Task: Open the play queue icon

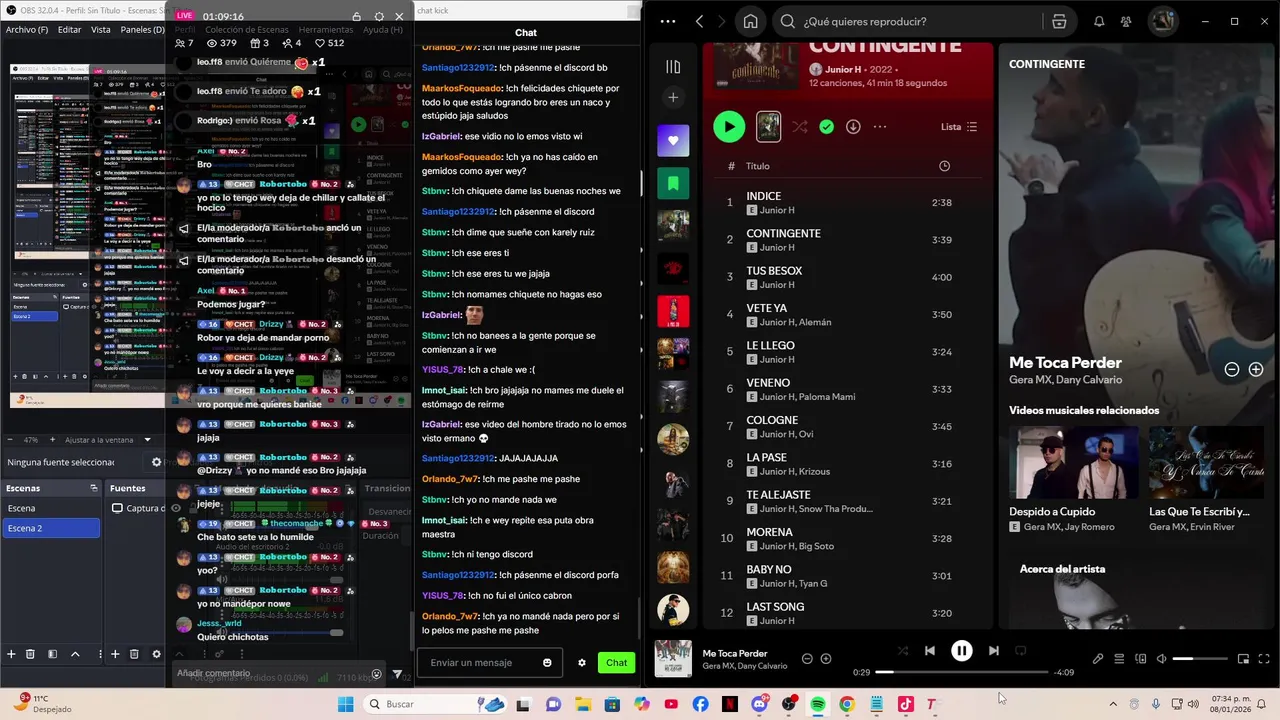Action: click(x=1119, y=659)
